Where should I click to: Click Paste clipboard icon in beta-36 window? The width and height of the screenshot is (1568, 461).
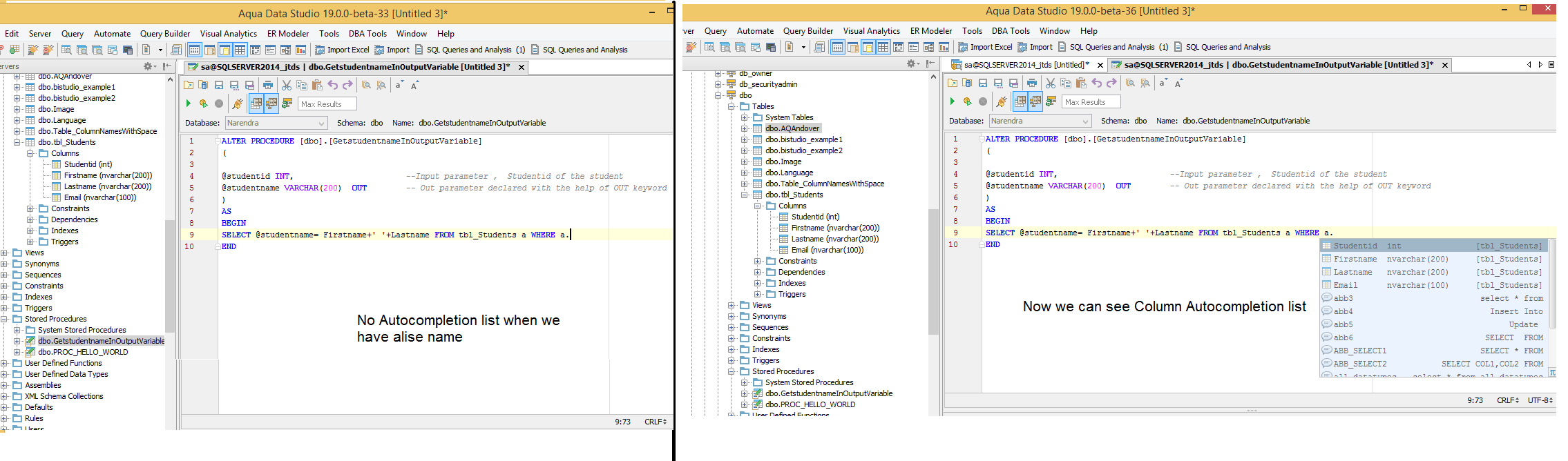pos(1081,83)
